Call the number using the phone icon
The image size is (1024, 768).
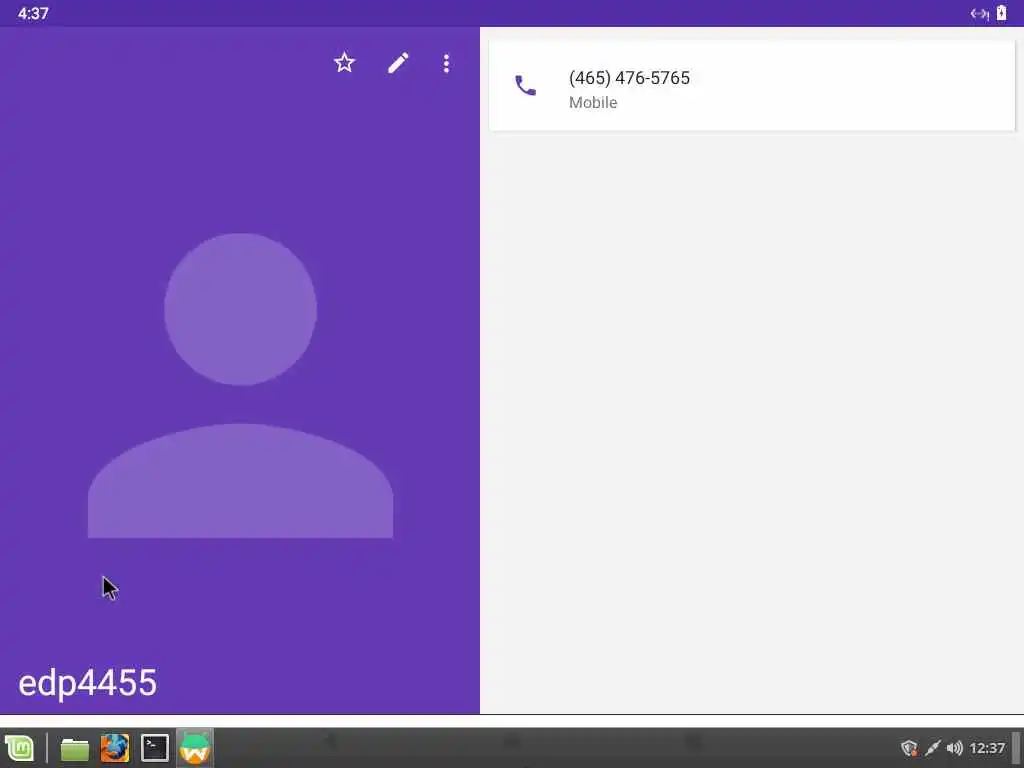pos(525,86)
